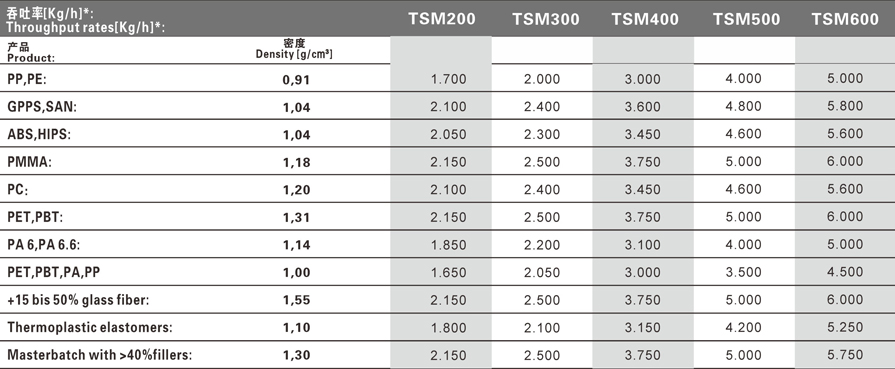This screenshot has height=369, width=895.
Task: Select the Density [g/cm³] column label
Action: tap(294, 54)
